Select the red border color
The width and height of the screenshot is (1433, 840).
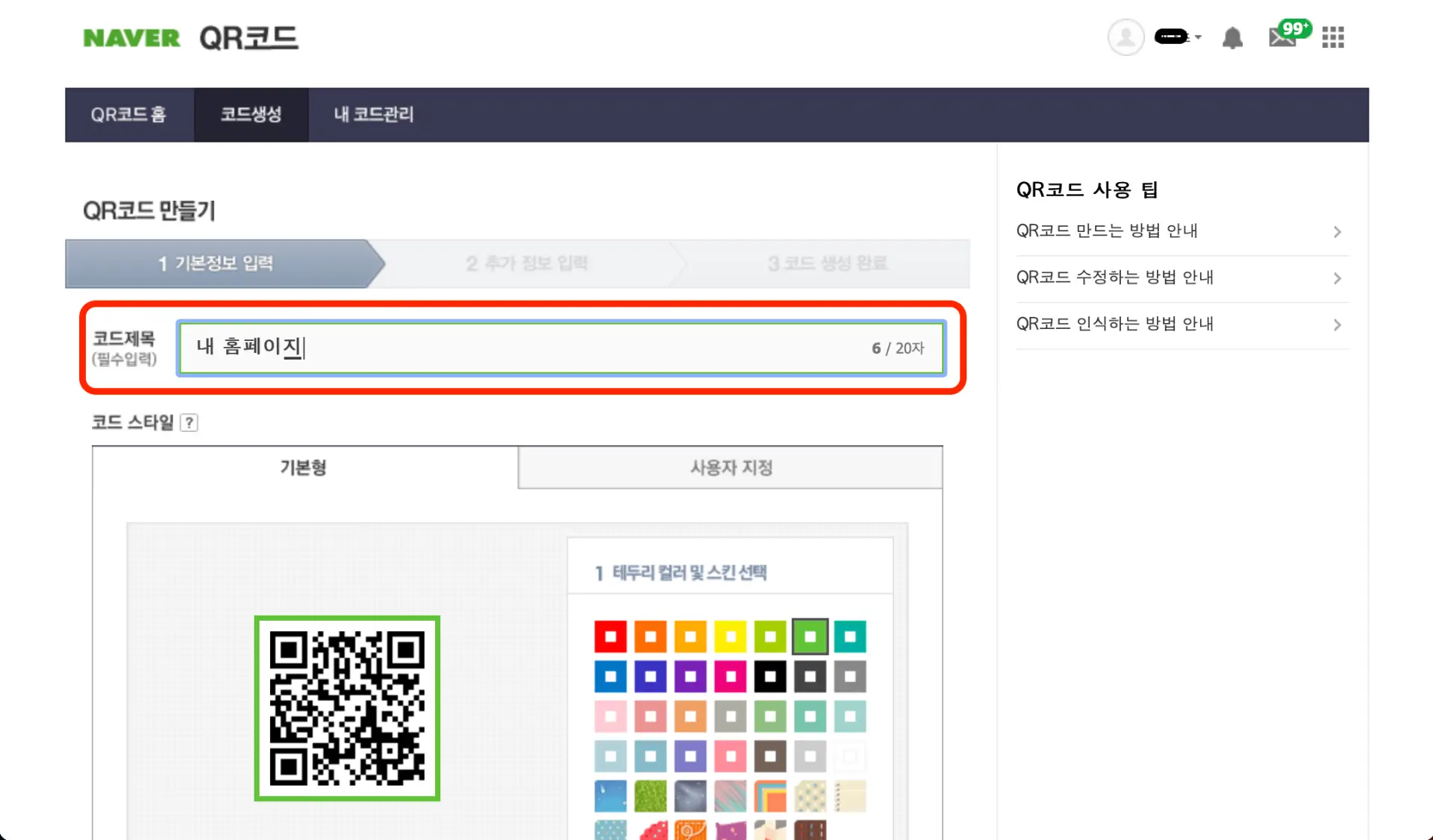point(611,637)
